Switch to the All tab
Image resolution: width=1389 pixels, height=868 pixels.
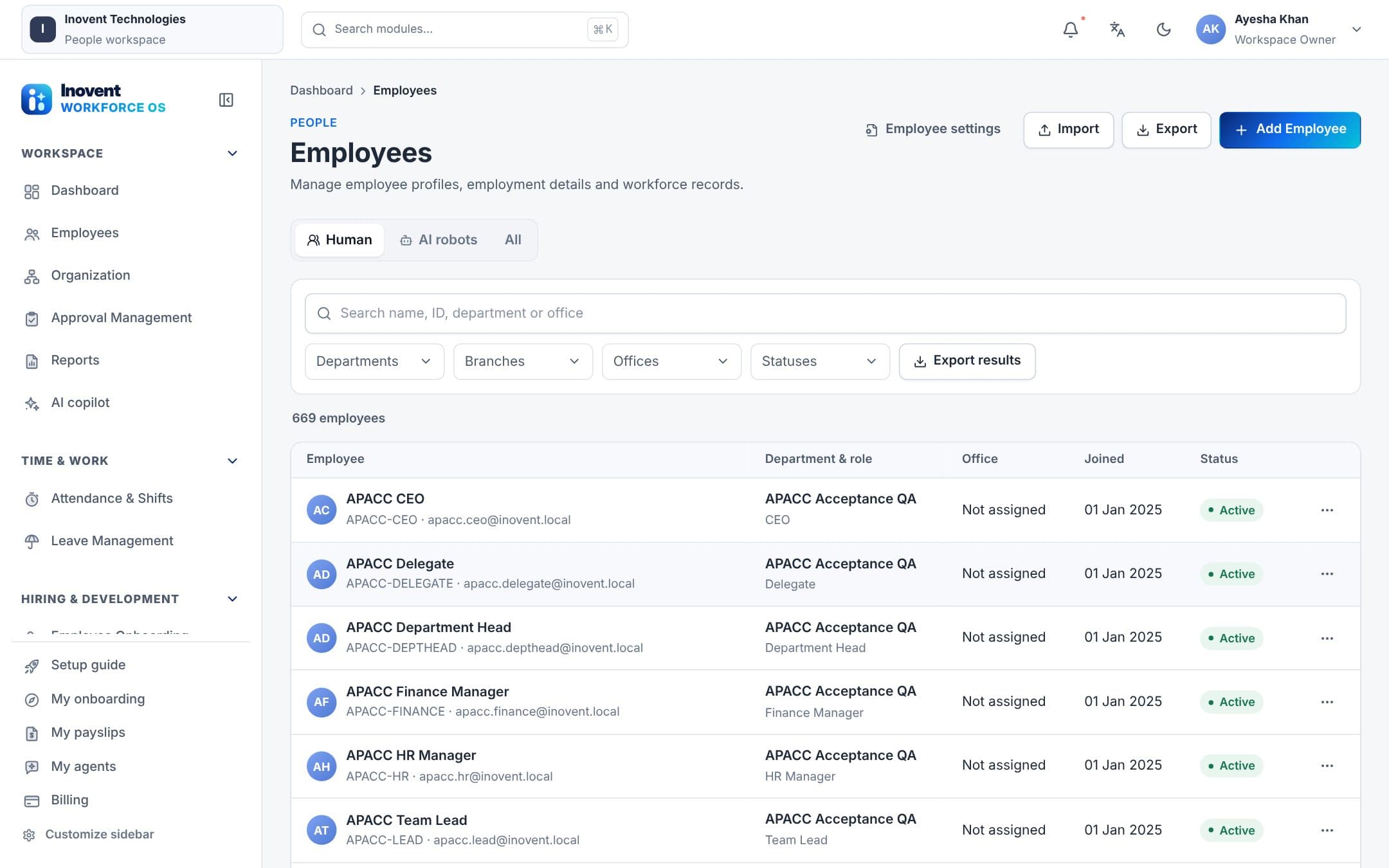pos(513,240)
